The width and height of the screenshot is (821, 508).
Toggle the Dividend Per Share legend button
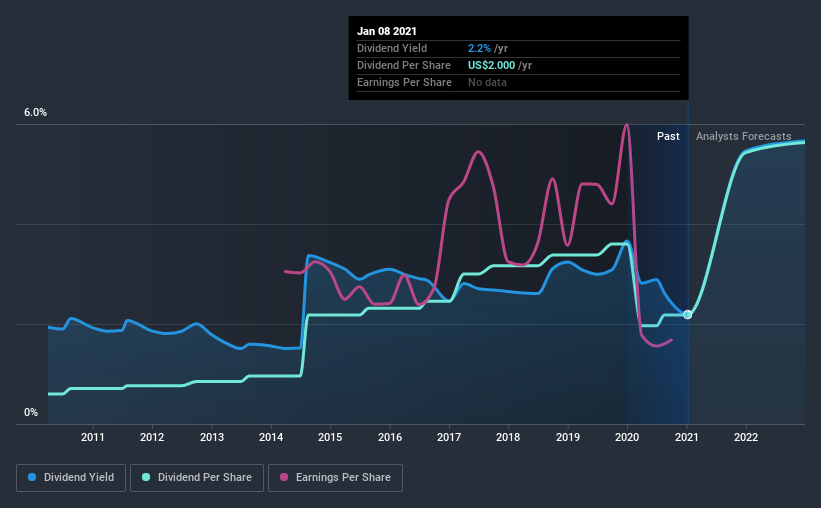(x=197, y=478)
